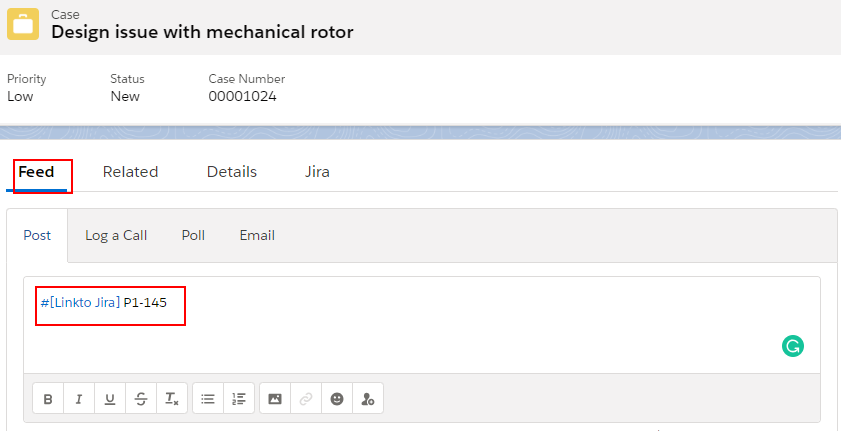The height and width of the screenshot is (431, 841).
Task: Insert a bulleted list
Action: (208, 398)
